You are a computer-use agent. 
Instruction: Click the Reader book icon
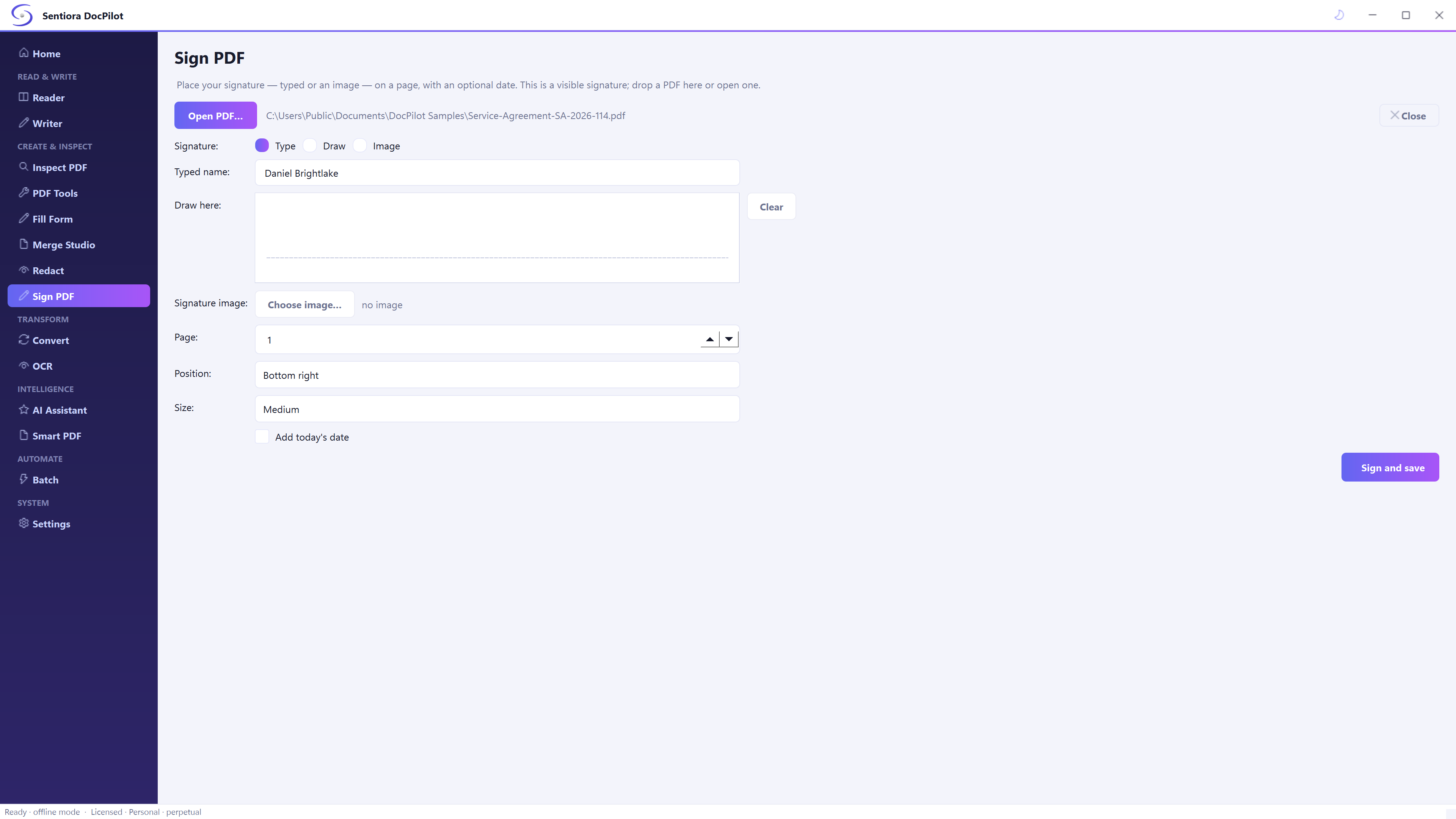(23, 97)
